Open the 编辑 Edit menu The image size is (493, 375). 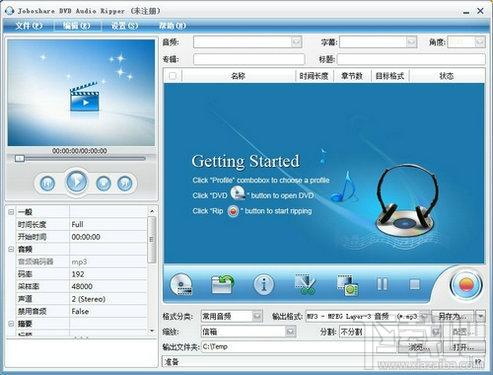pyautogui.click(x=77, y=26)
